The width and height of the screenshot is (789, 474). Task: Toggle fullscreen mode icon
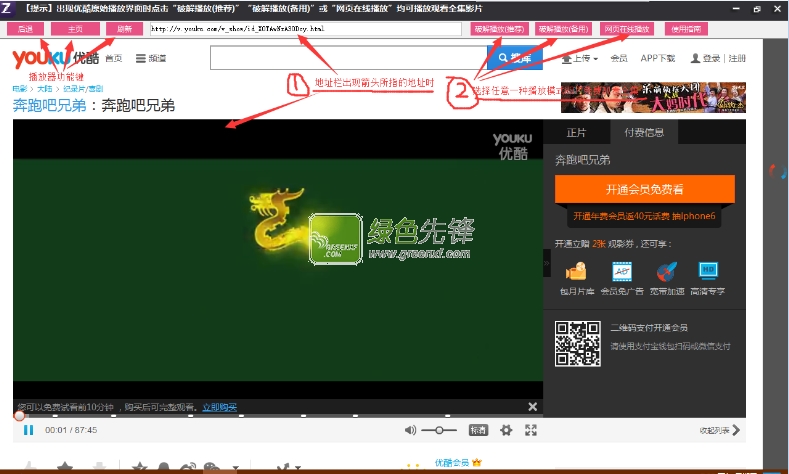point(531,430)
